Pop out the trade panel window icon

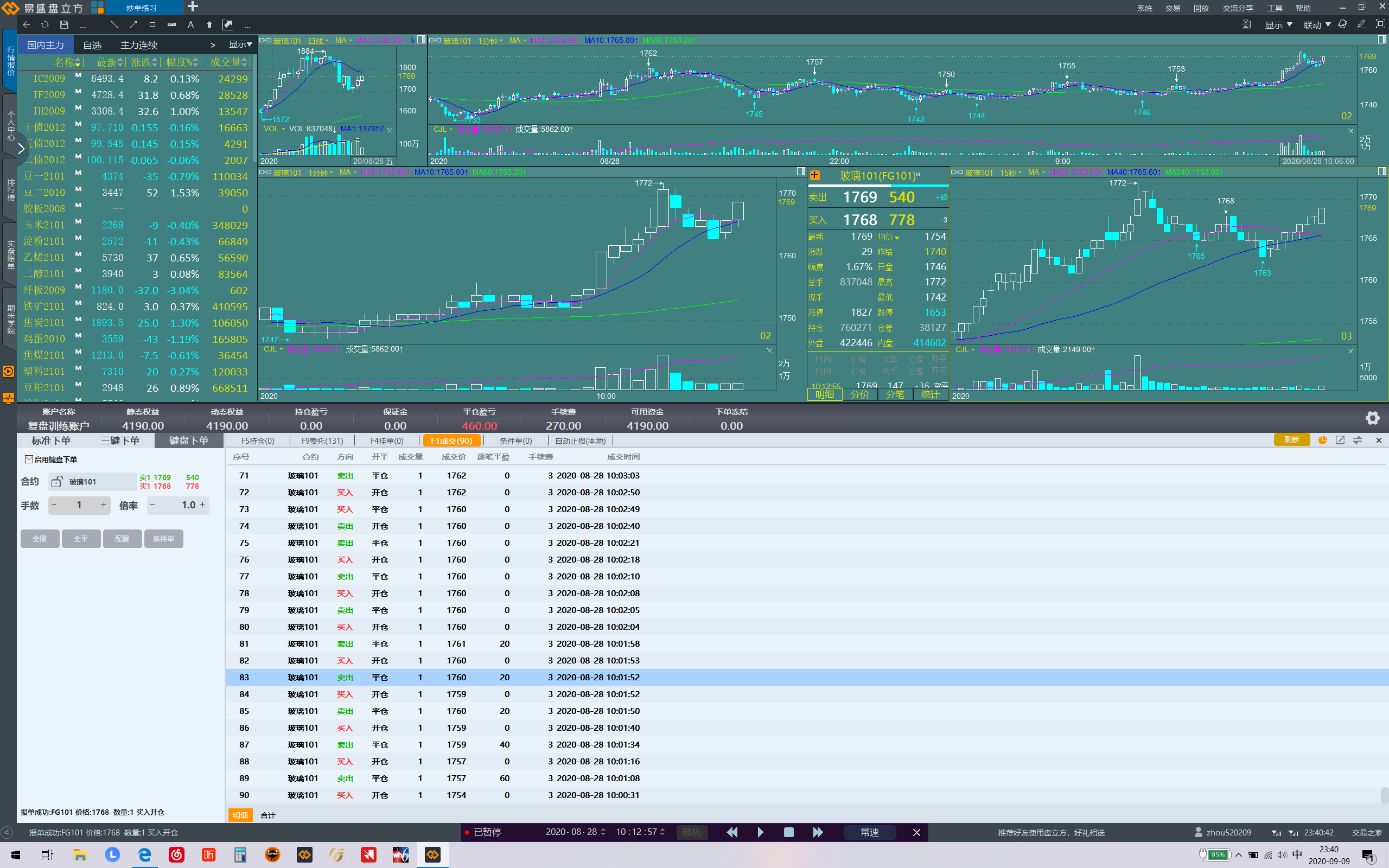click(1340, 440)
